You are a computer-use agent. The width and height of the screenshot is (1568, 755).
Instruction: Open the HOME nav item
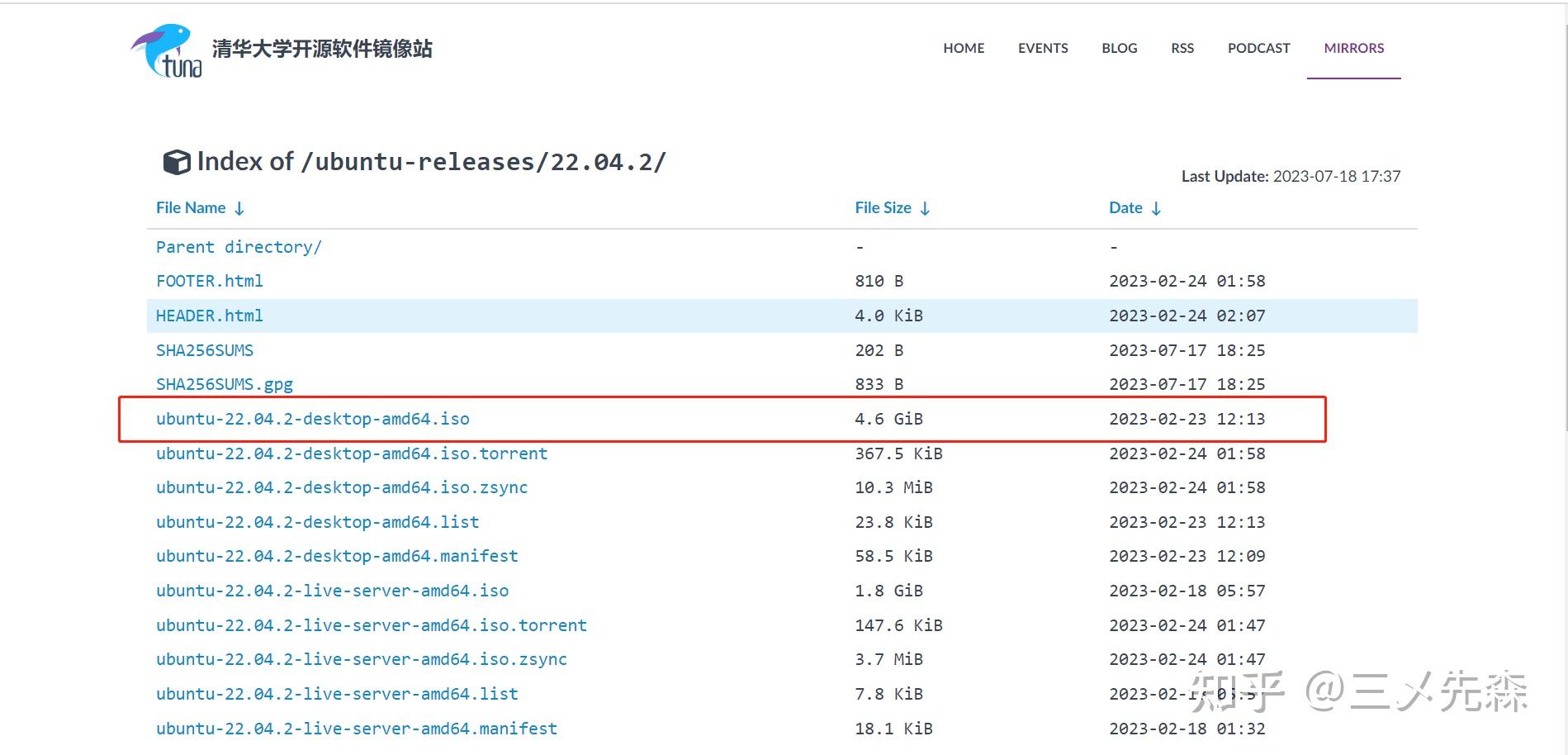[964, 48]
